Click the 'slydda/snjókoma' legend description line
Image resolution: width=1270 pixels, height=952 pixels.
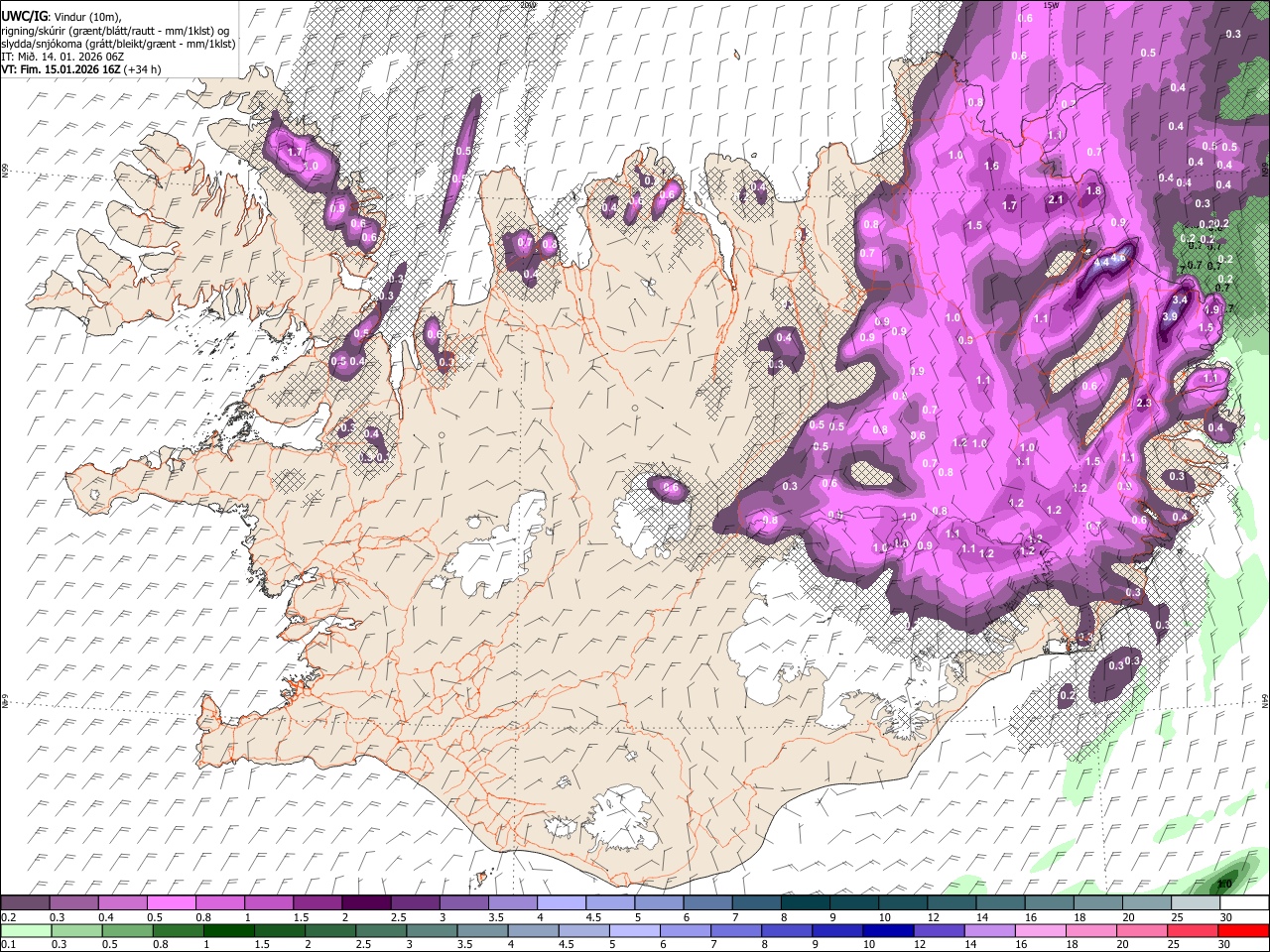pos(118,44)
